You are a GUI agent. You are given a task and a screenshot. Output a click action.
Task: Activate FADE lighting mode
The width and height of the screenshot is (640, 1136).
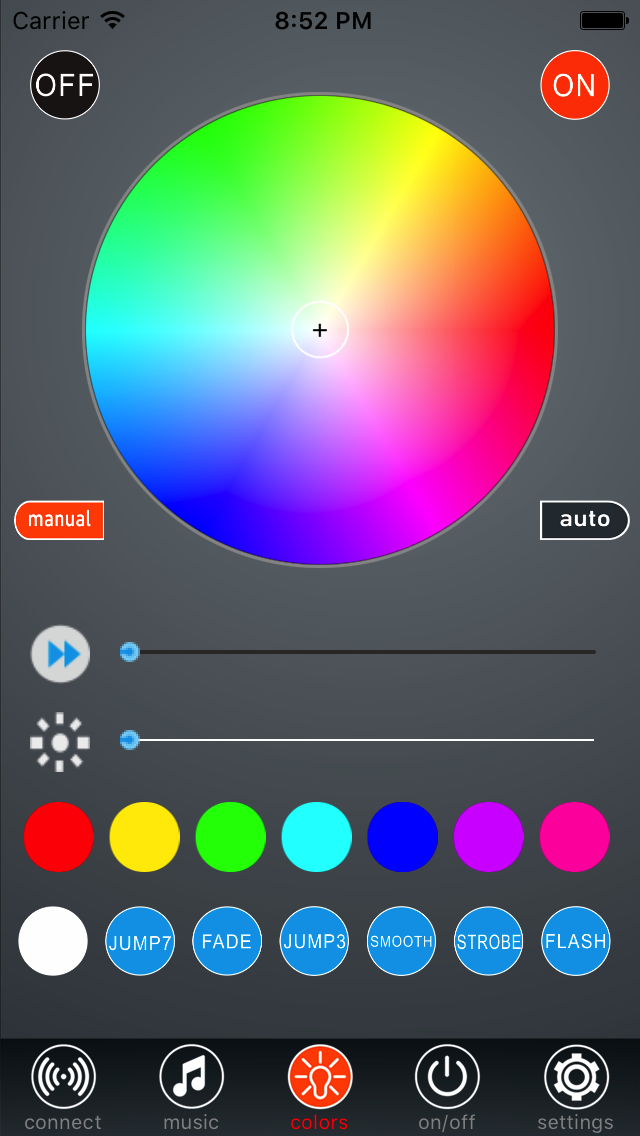click(x=227, y=941)
